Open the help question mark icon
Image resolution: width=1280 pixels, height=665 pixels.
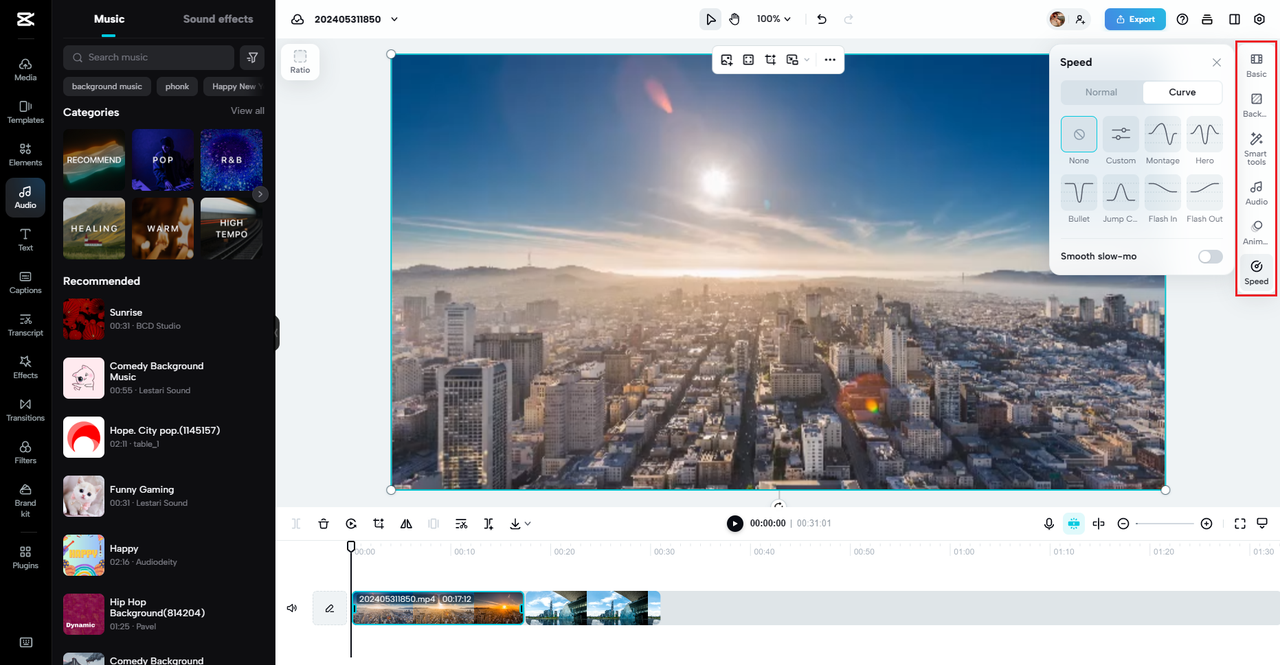click(x=1183, y=19)
